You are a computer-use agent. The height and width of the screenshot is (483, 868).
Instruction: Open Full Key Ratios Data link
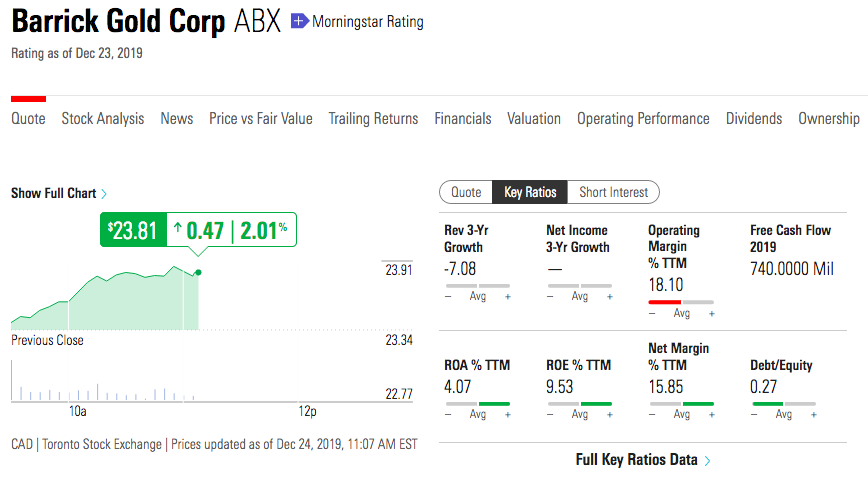(x=636, y=460)
